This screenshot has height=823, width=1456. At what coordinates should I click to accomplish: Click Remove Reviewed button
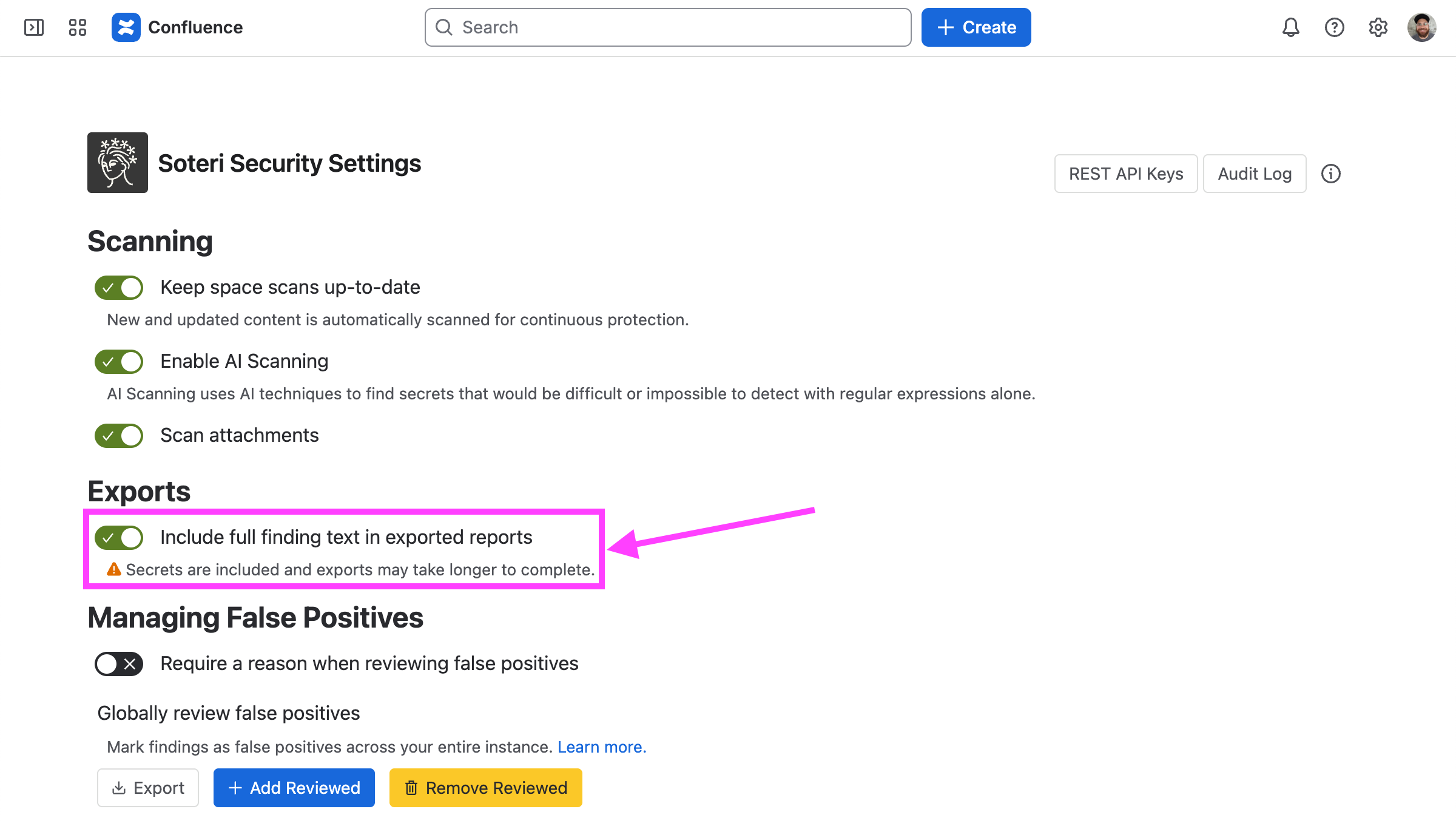[x=486, y=788]
